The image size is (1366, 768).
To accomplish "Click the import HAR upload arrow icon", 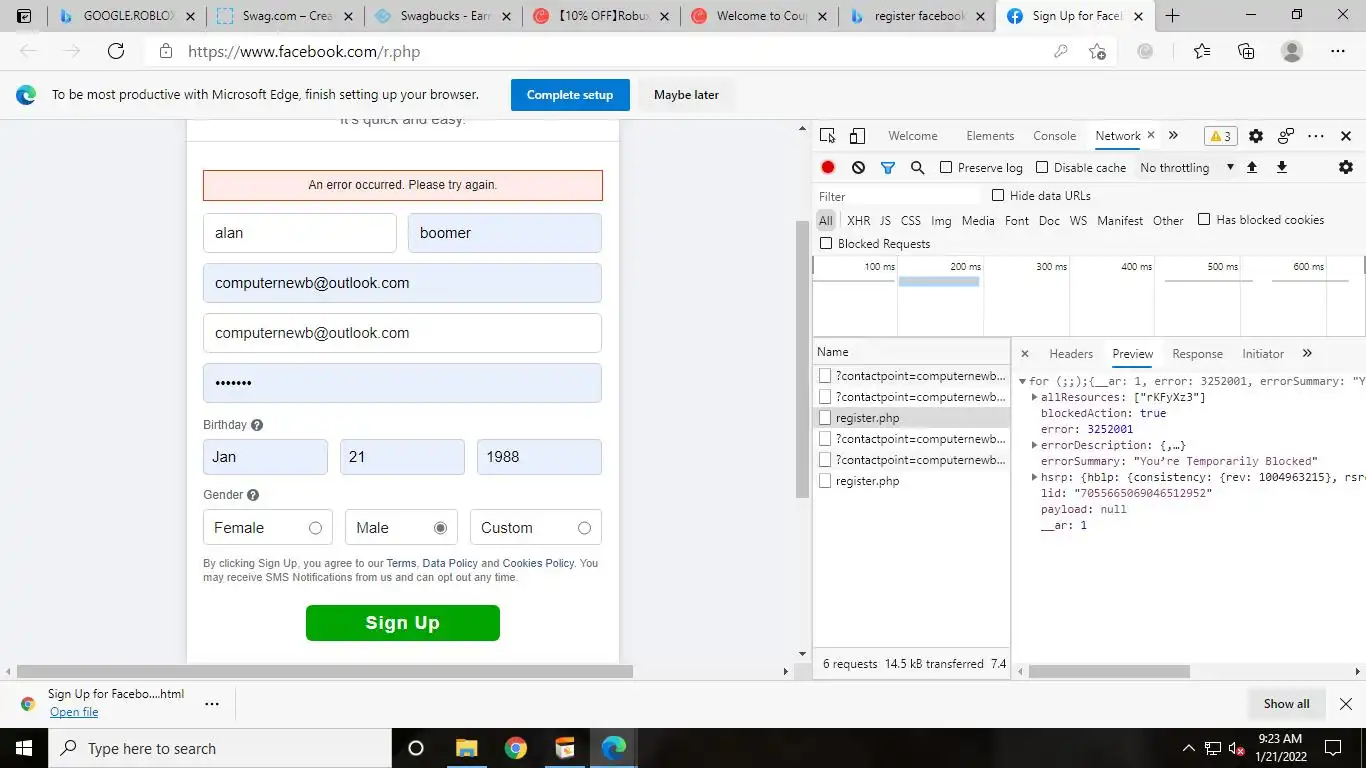I will (x=1252, y=167).
